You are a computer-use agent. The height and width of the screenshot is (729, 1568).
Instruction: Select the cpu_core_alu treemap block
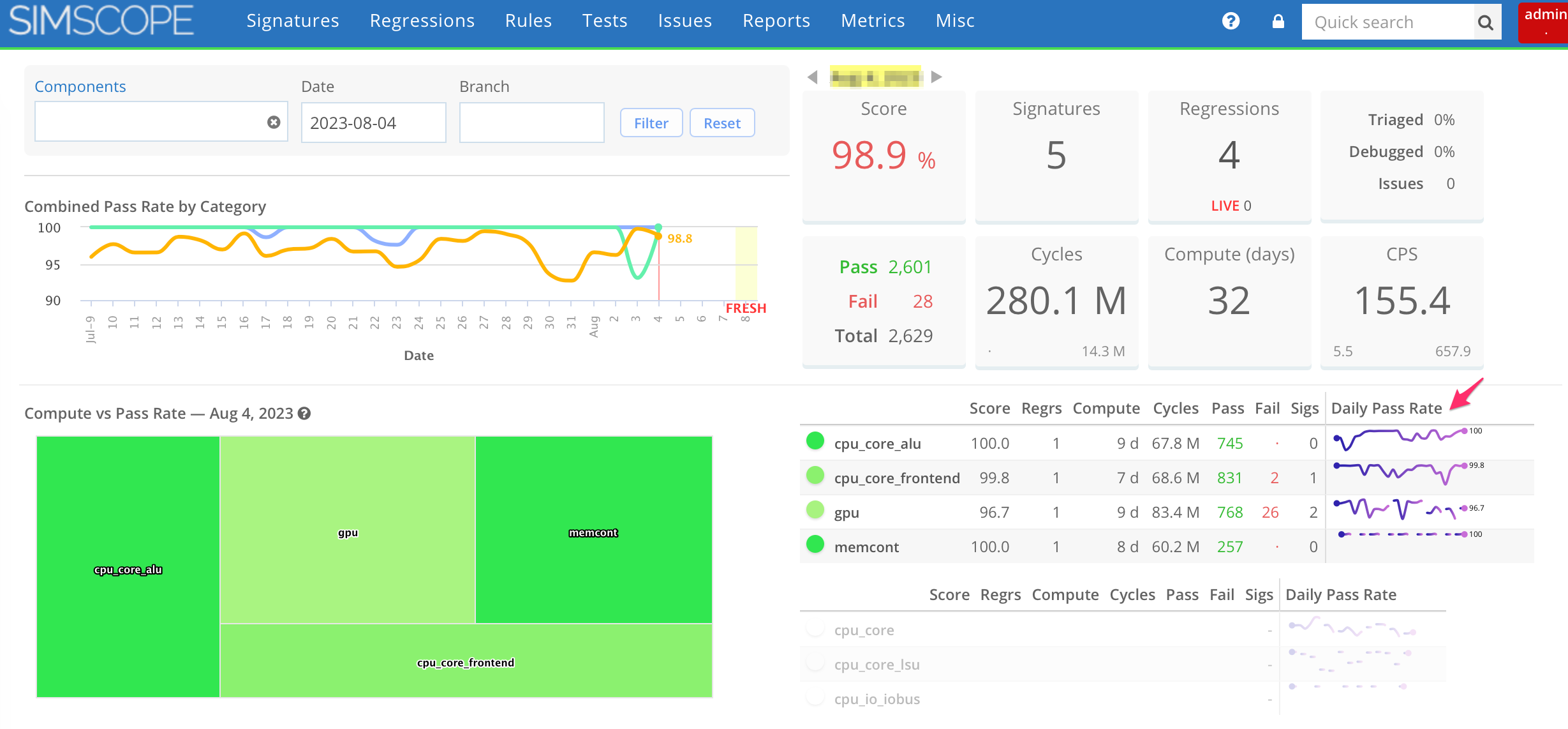128,567
